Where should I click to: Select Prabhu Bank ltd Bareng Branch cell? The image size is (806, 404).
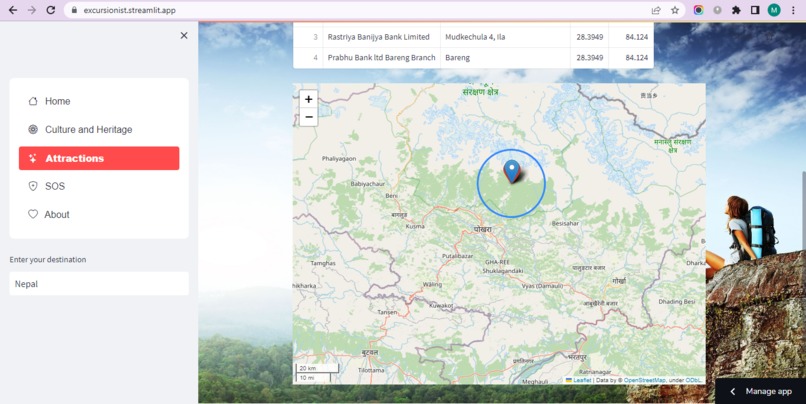tap(381, 58)
